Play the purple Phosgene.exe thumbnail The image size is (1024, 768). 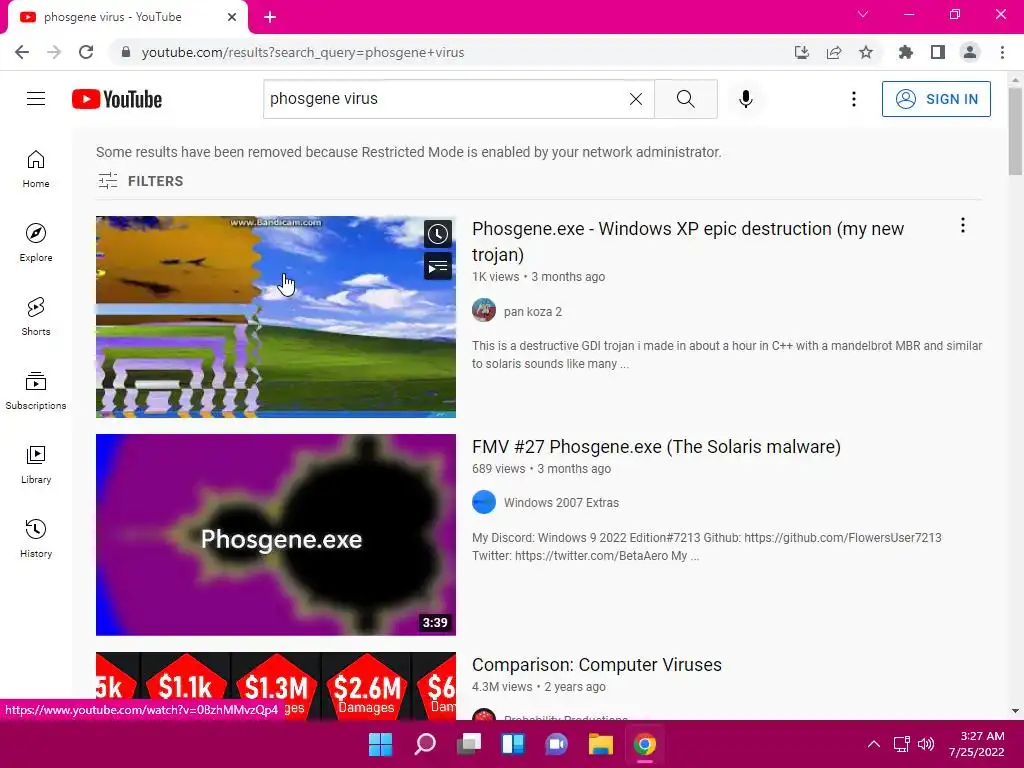click(x=276, y=535)
